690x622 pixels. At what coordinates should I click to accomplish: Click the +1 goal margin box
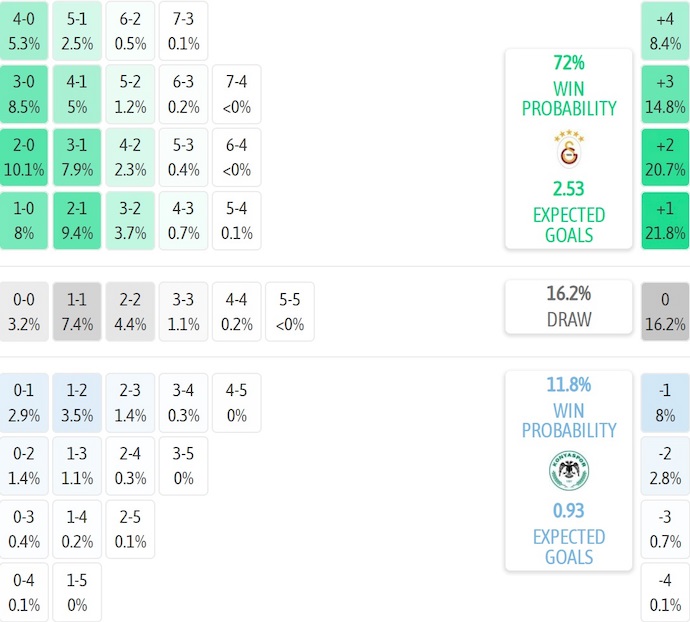pos(665,220)
